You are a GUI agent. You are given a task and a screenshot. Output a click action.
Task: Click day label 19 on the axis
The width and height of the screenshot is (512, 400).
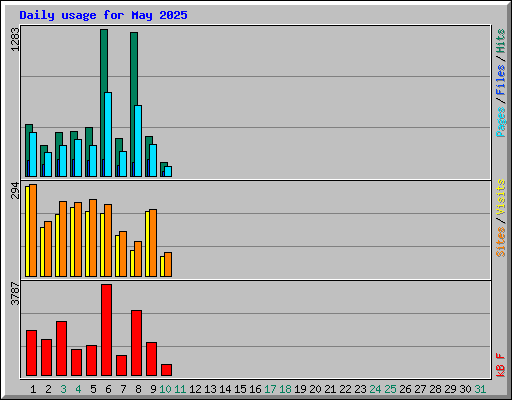tap(300, 389)
